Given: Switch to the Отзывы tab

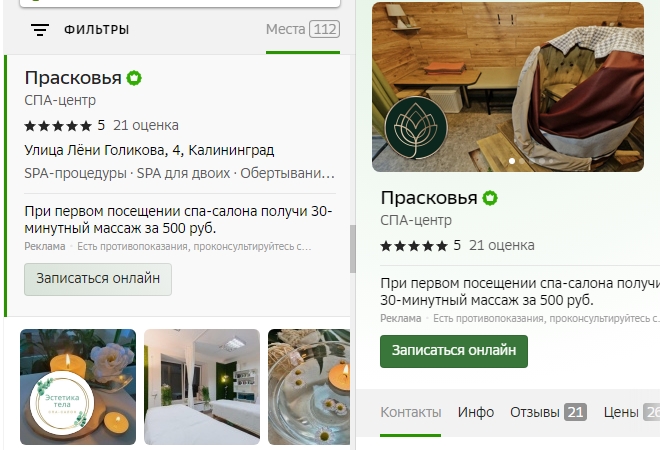Looking at the screenshot, I should [x=548, y=412].
